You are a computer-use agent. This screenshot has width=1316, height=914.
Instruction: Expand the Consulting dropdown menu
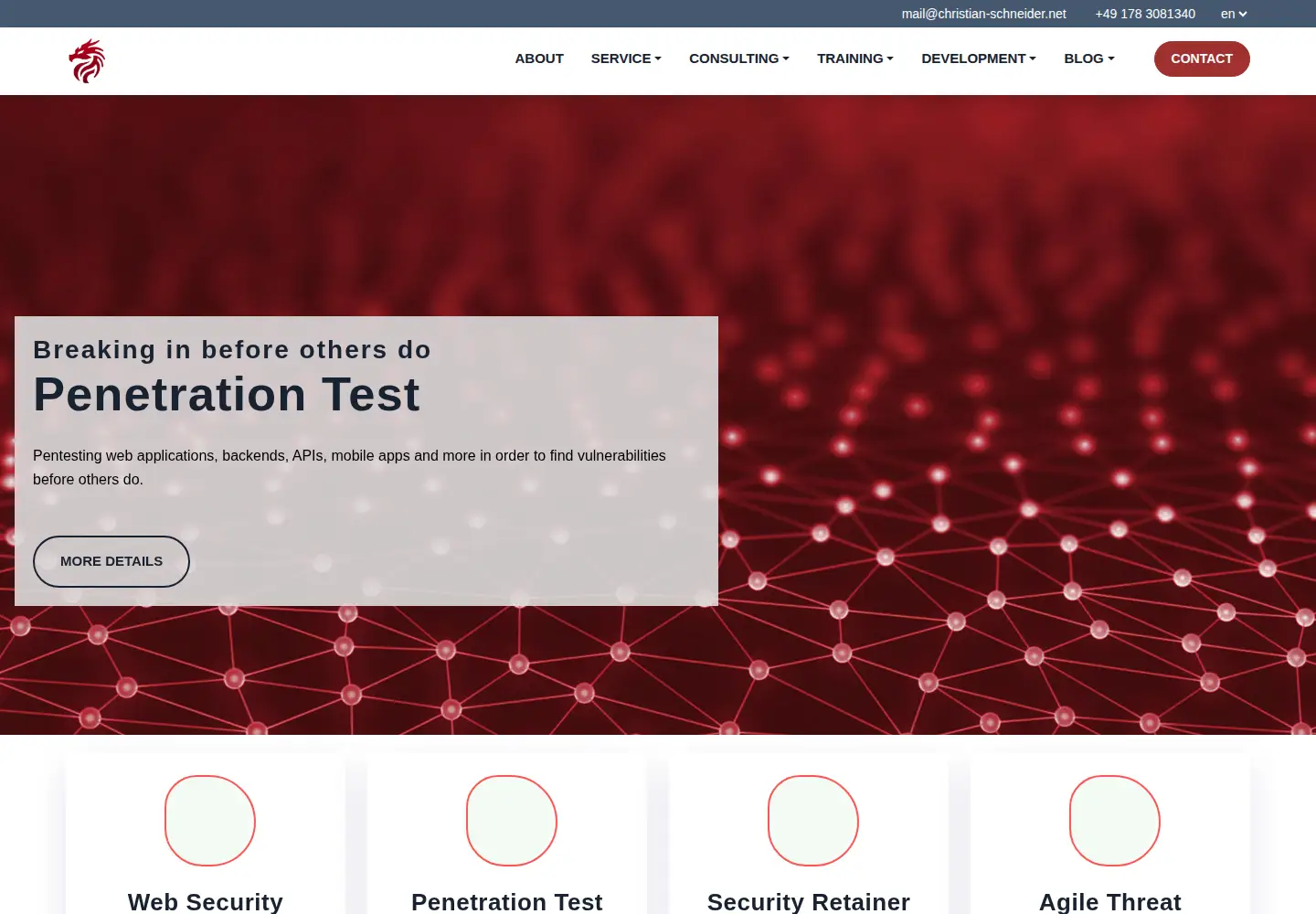(739, 58)
